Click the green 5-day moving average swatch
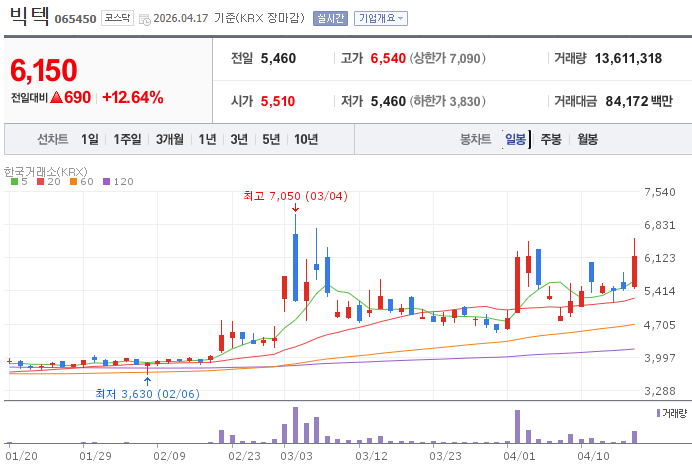 [15, 181]
